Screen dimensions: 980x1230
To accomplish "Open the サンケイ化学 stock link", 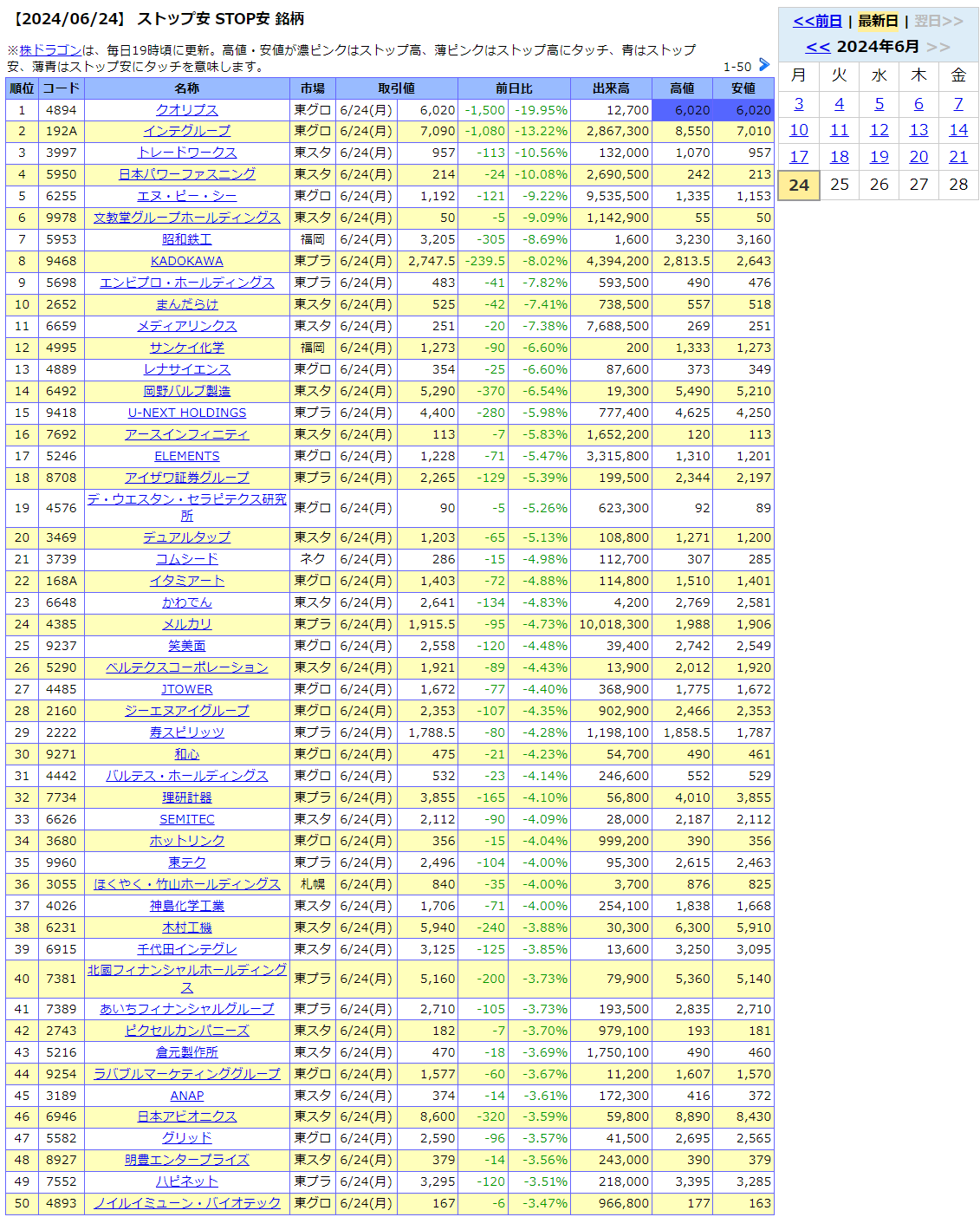I will [187, 348].
